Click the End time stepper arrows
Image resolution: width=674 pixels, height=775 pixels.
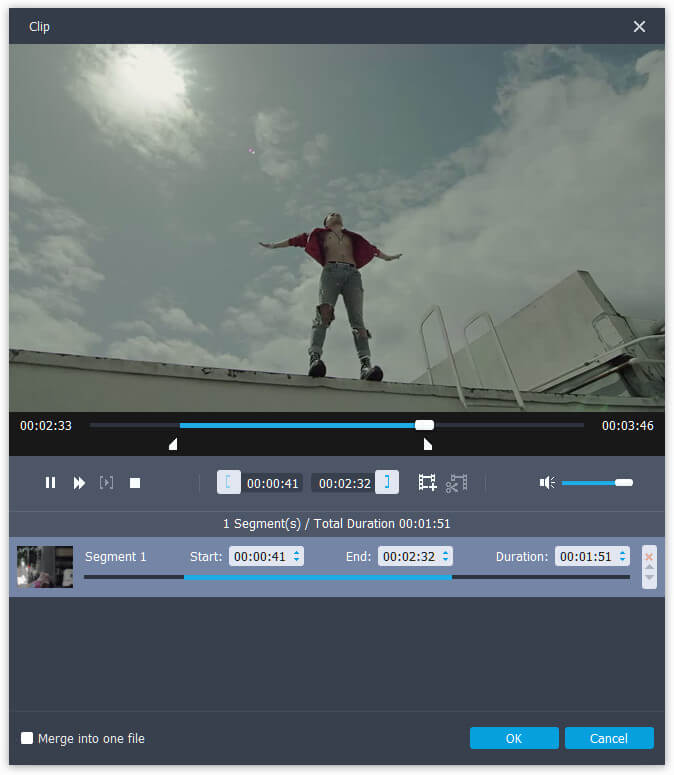pyautogui.click(x=445, y=556)
